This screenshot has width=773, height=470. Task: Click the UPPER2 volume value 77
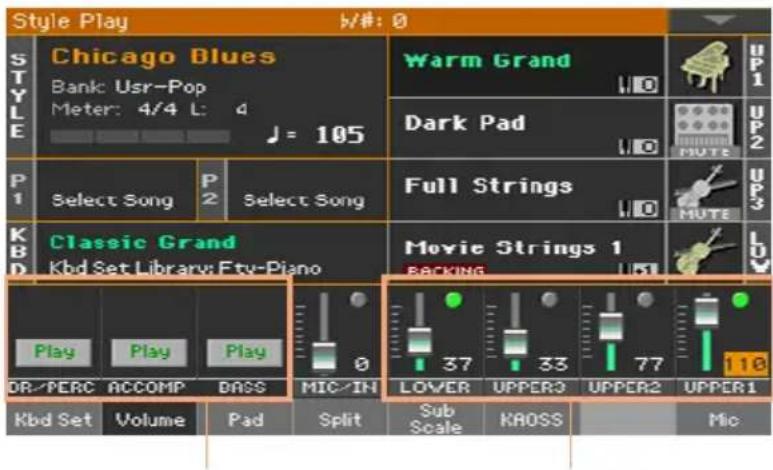[x=648, y=364]
